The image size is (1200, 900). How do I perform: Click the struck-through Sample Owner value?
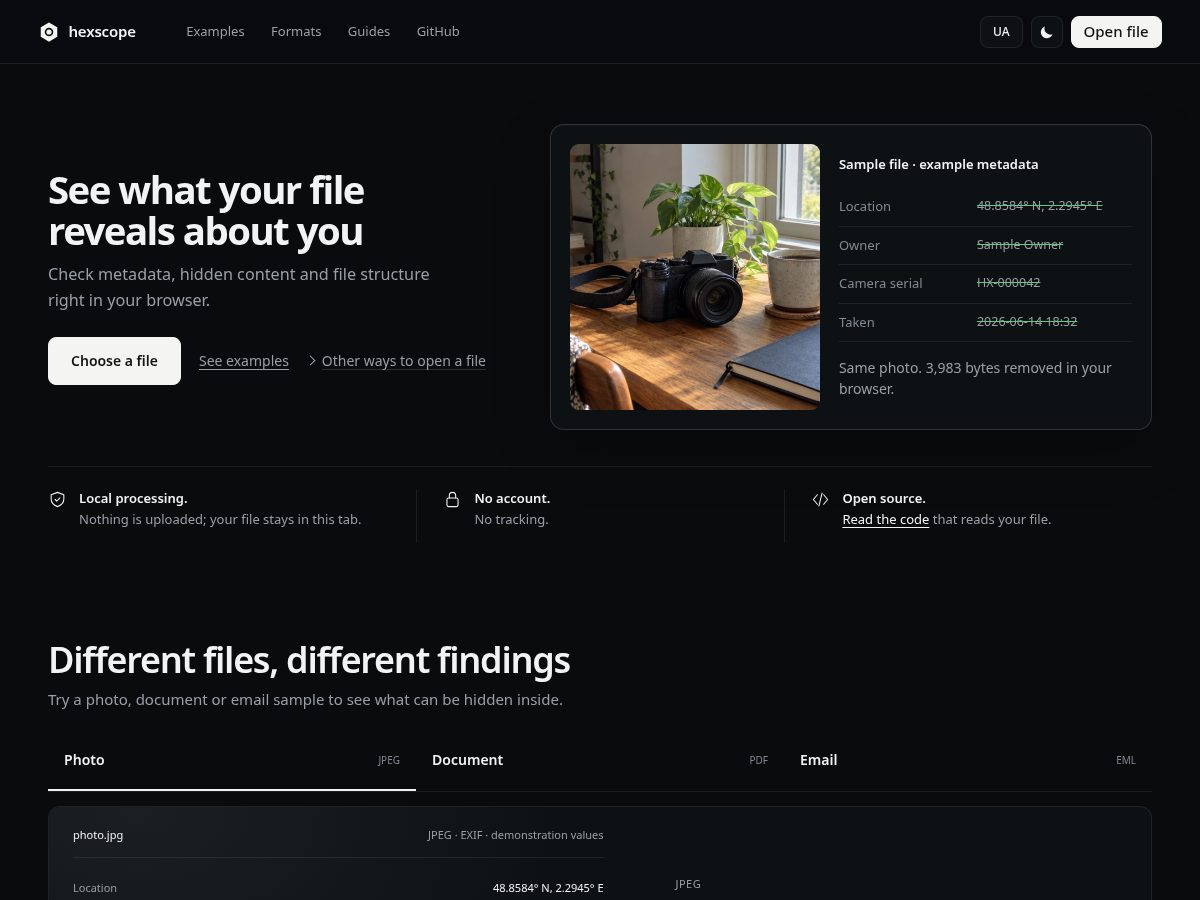point(1020,245)
